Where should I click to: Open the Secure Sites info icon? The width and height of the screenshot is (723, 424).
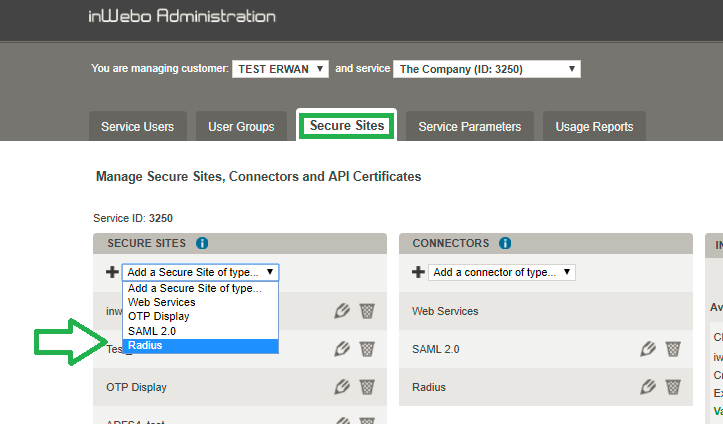click(202, 243)
